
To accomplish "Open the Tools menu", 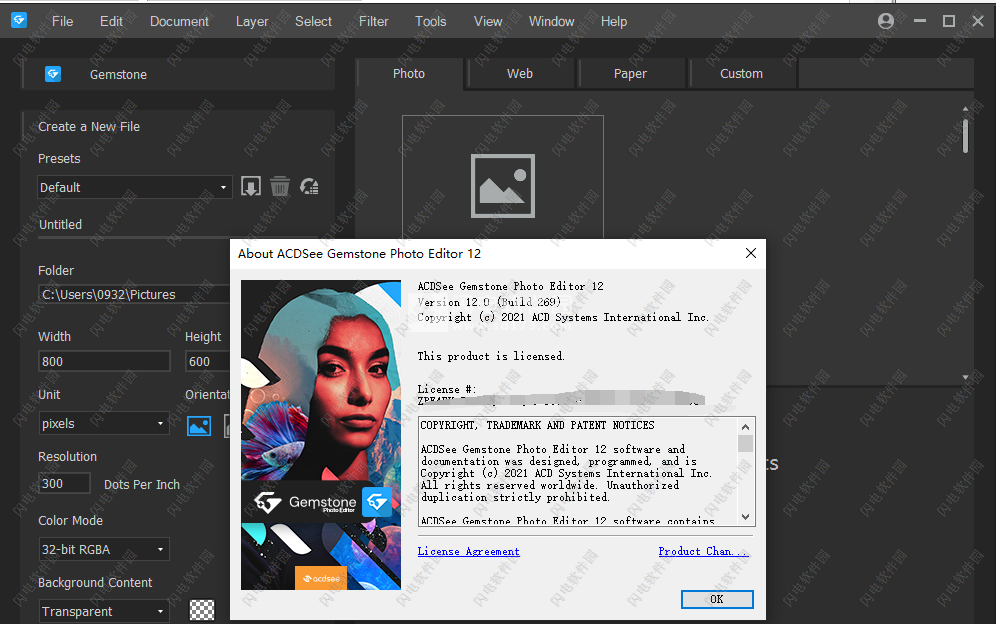I will [x=431, y=22].
